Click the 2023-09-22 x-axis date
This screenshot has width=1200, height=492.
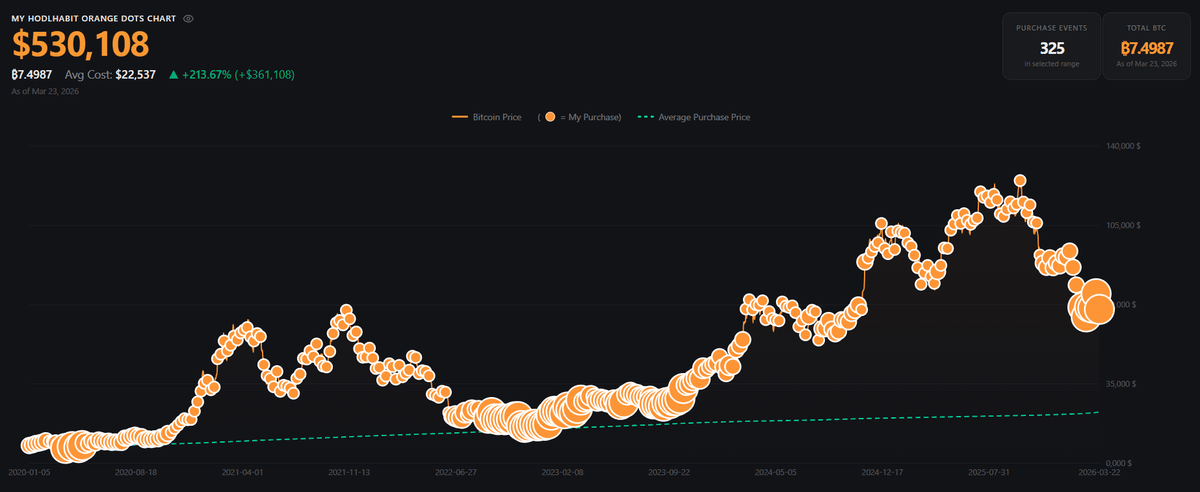coord(668,470)
